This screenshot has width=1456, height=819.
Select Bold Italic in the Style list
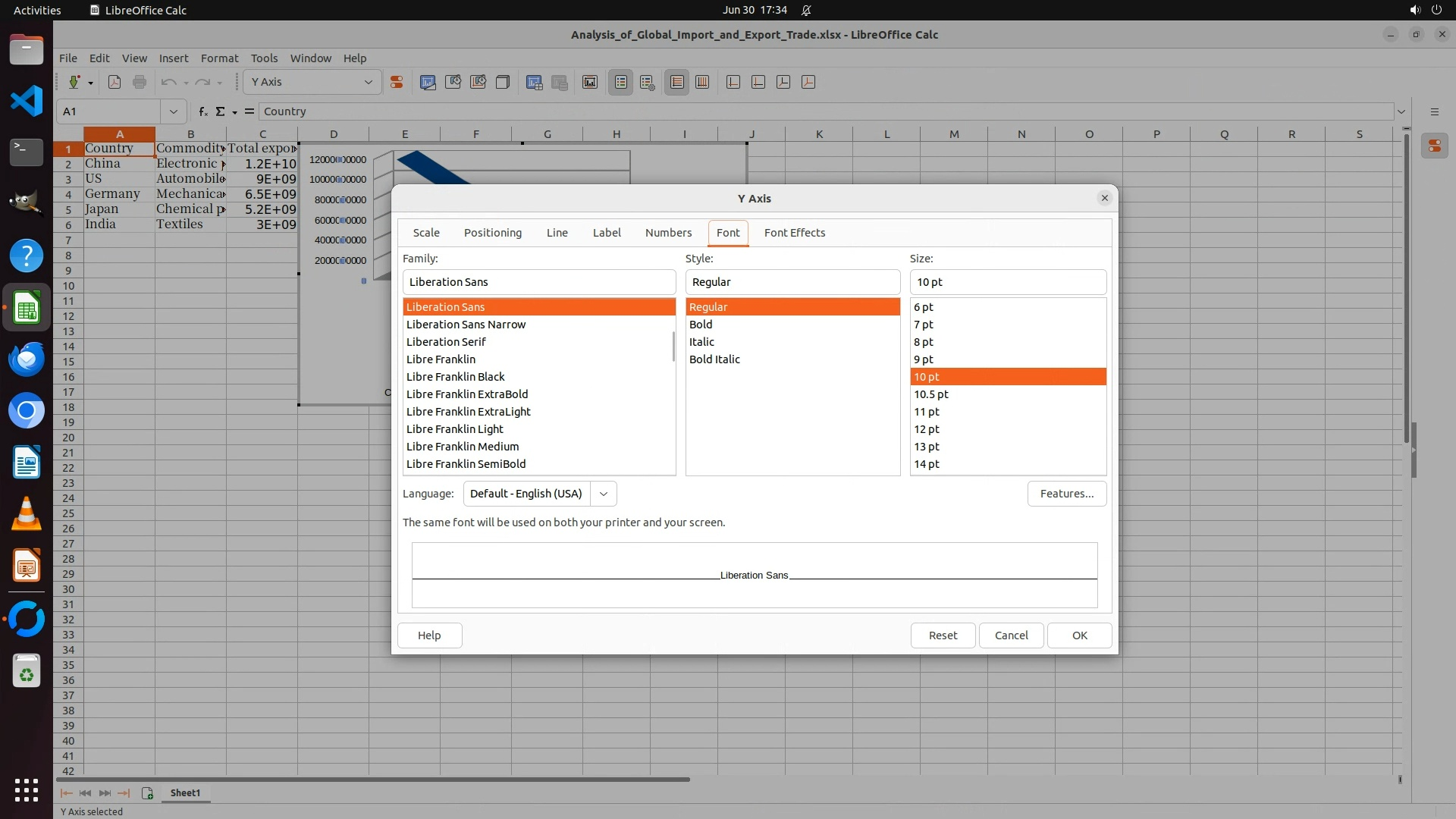coord(714,359)
